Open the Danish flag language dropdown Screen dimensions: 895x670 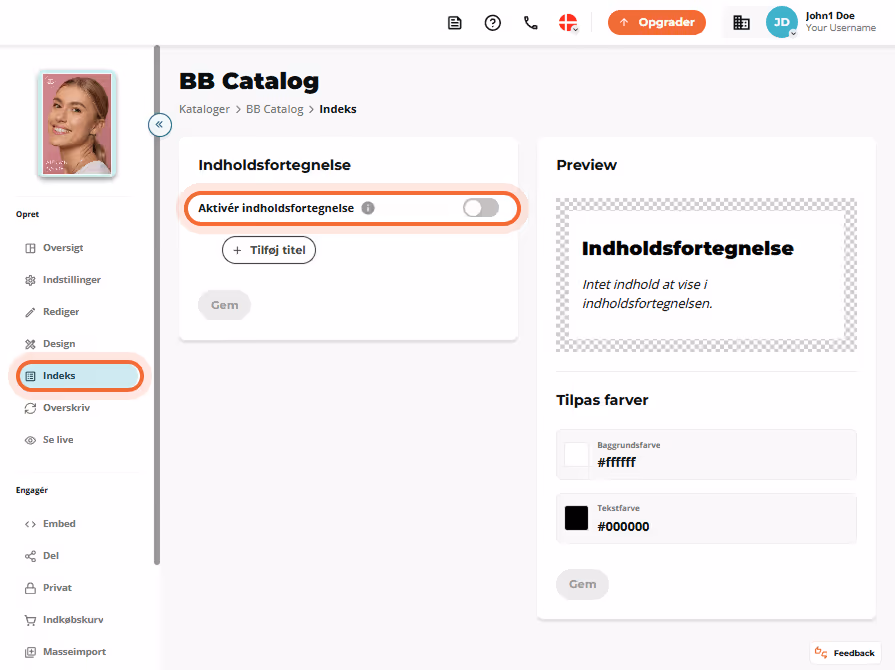coord(568,23)
